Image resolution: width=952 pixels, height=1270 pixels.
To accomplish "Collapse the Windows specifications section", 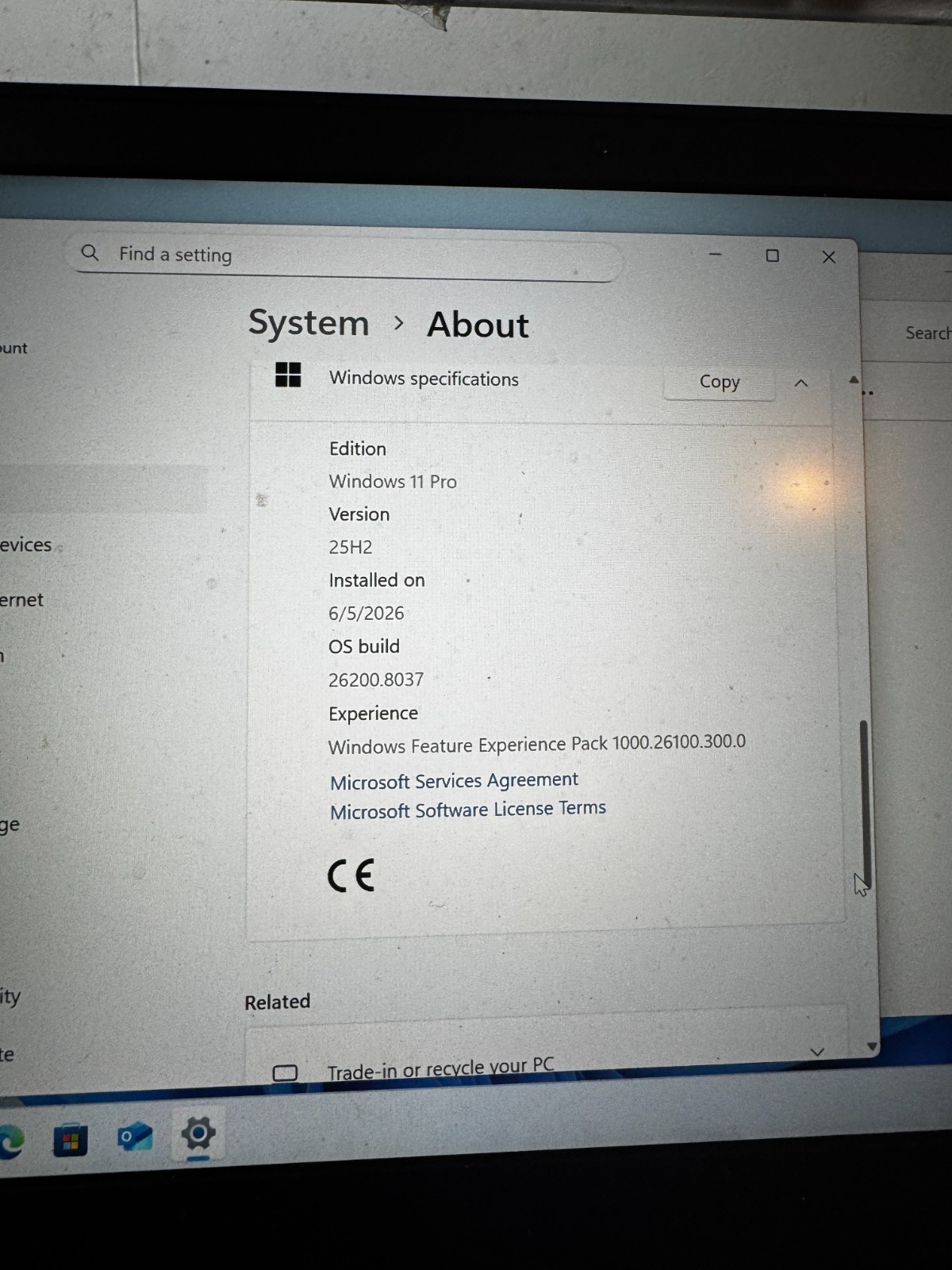I will (801, 383).
